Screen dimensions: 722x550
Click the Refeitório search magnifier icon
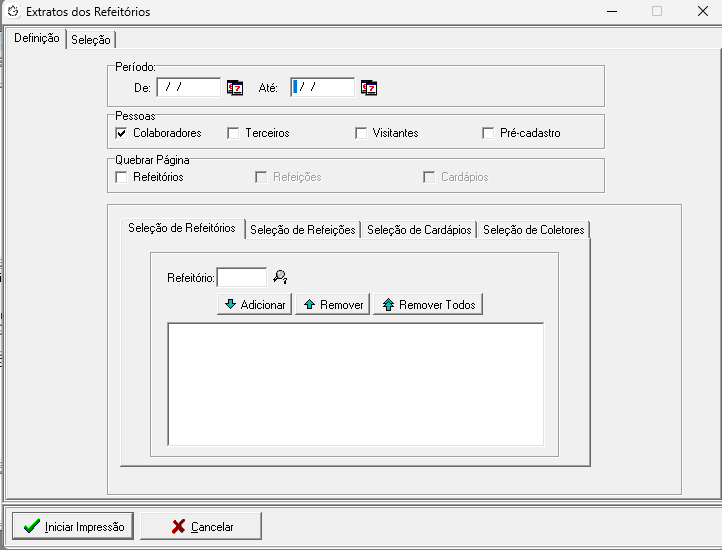click(280, 277)
